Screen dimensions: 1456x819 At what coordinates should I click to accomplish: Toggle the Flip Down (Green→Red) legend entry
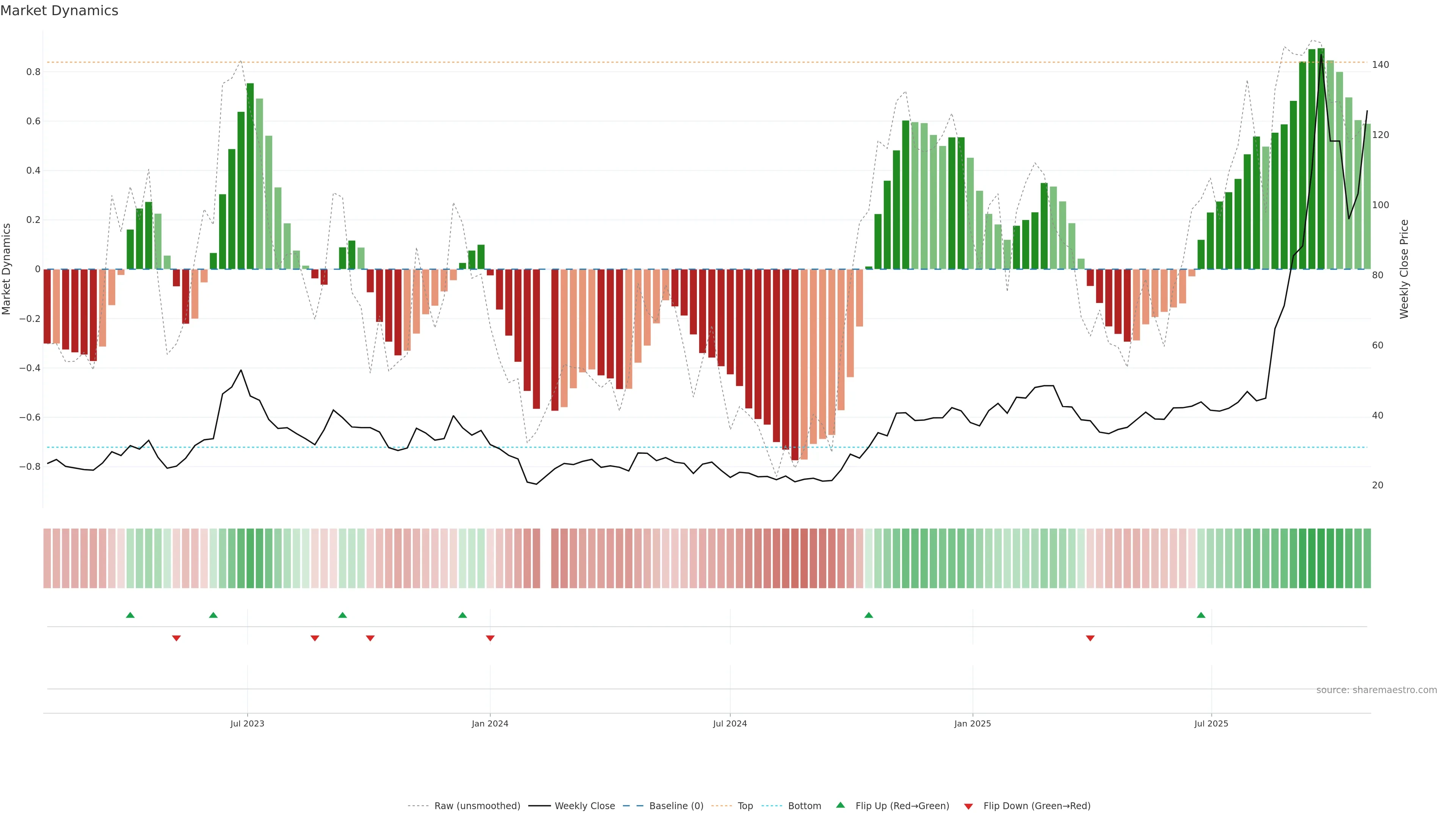pos(1037,806)
